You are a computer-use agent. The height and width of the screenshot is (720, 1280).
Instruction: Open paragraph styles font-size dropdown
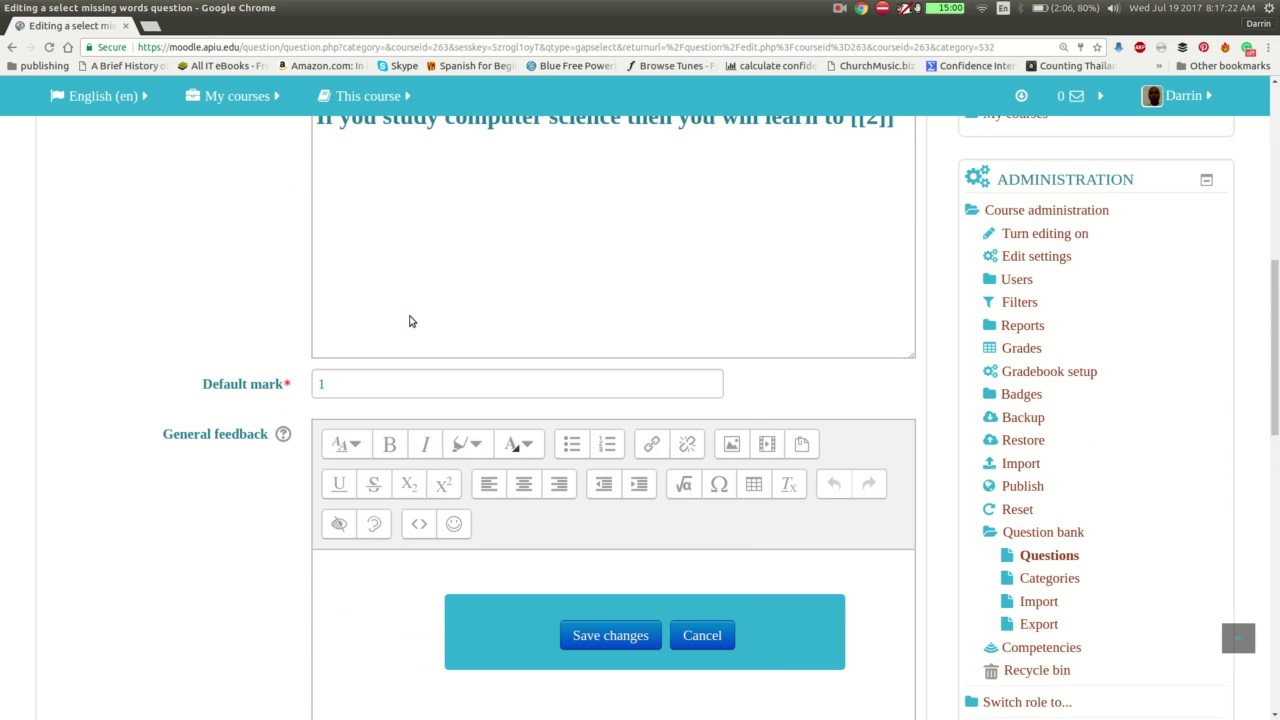click(346, 444)
